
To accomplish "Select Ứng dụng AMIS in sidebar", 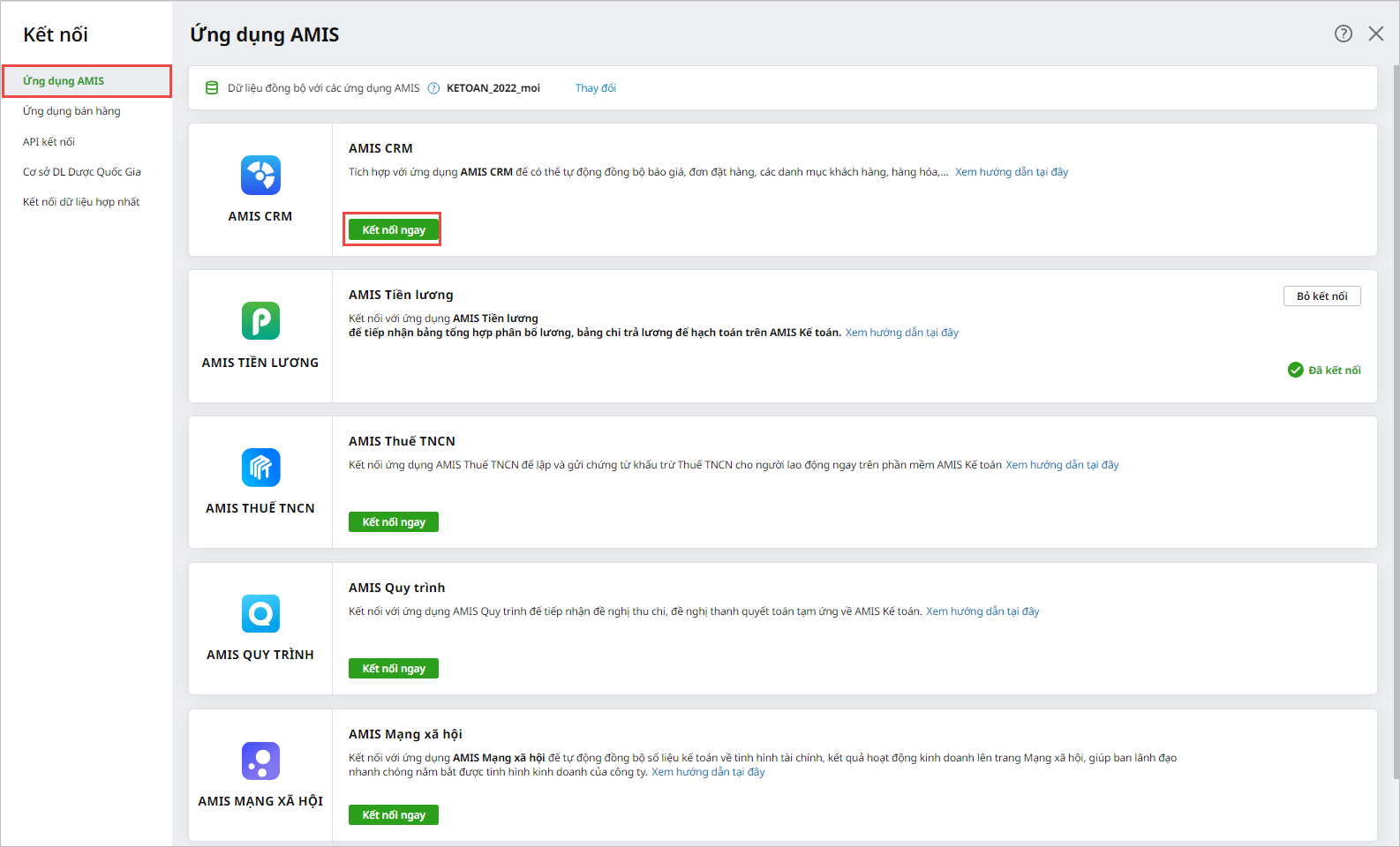I will click(x=87, y=81).
